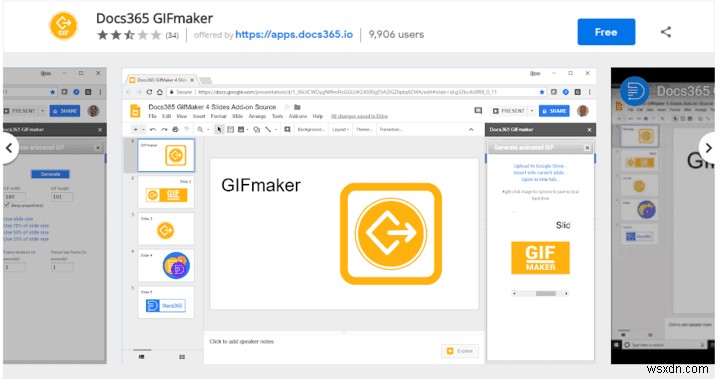Click the add comment icon in the toolbar
The image size is (720, 379).
(x=287, y=130)
